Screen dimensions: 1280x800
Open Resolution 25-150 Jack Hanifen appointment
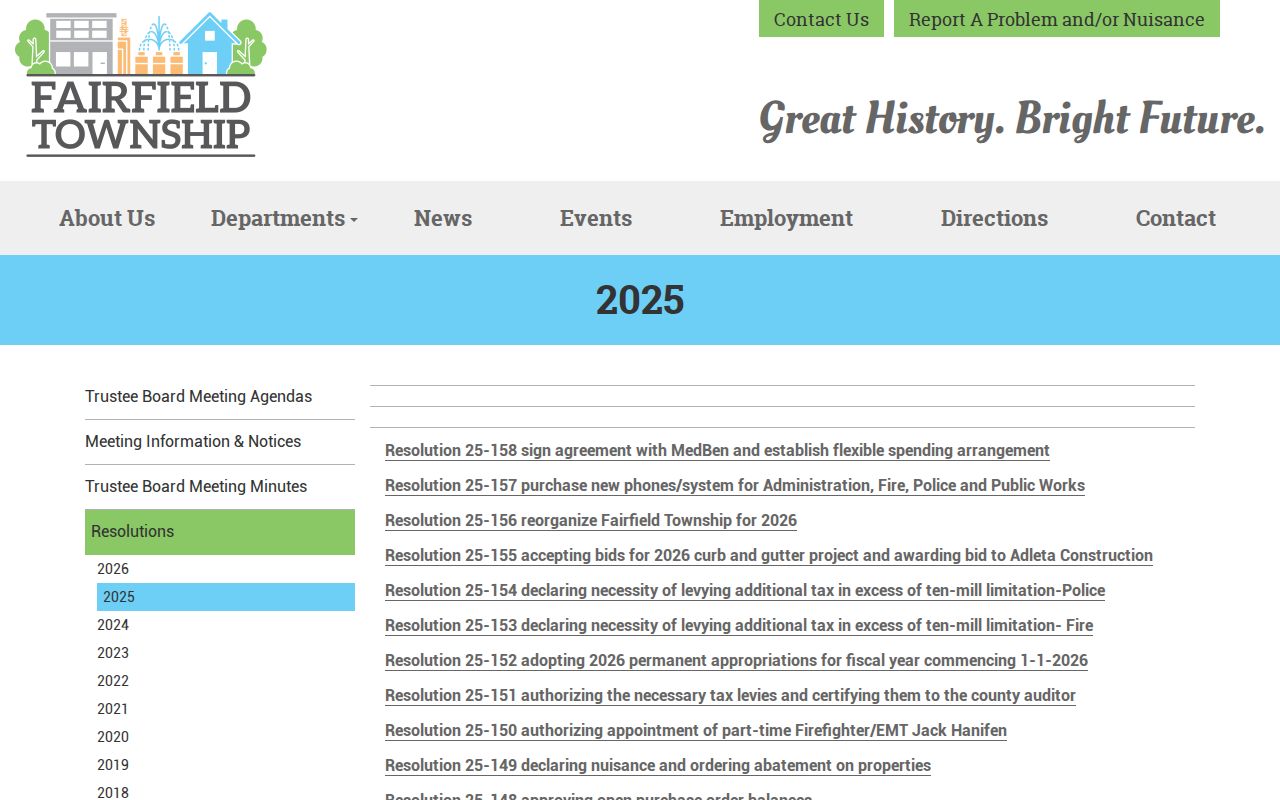click(696, 731)
